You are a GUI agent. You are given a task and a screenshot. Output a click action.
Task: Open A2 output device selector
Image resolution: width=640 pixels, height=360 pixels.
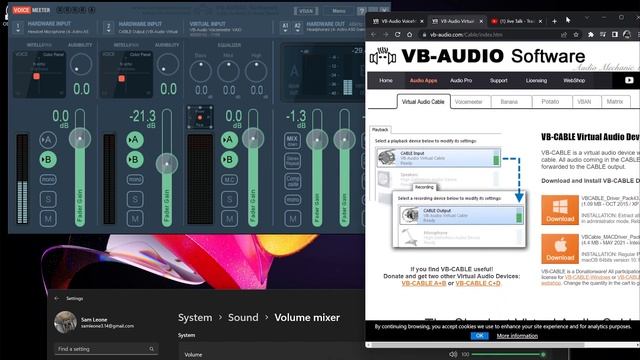pos(298,27)
